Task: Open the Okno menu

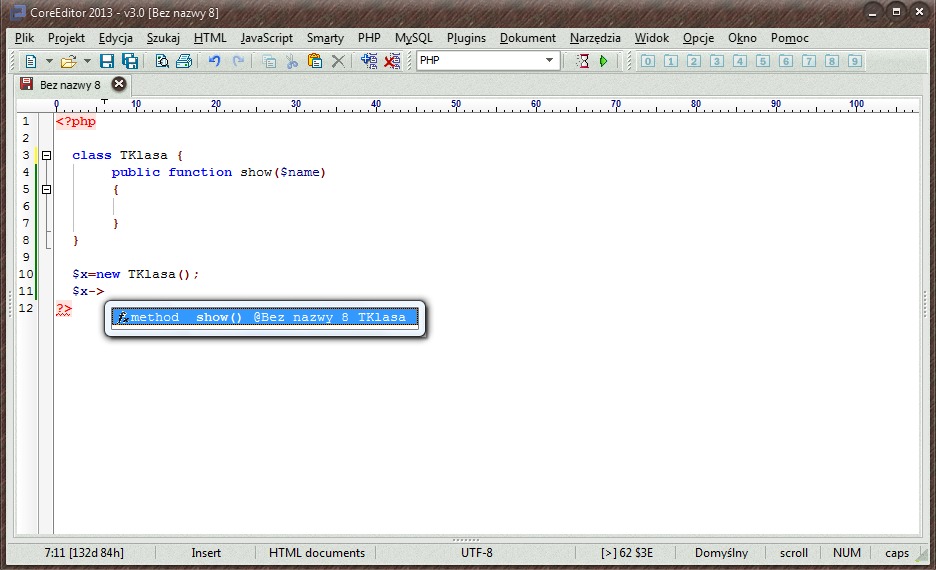Action: (x=742, y=38)
